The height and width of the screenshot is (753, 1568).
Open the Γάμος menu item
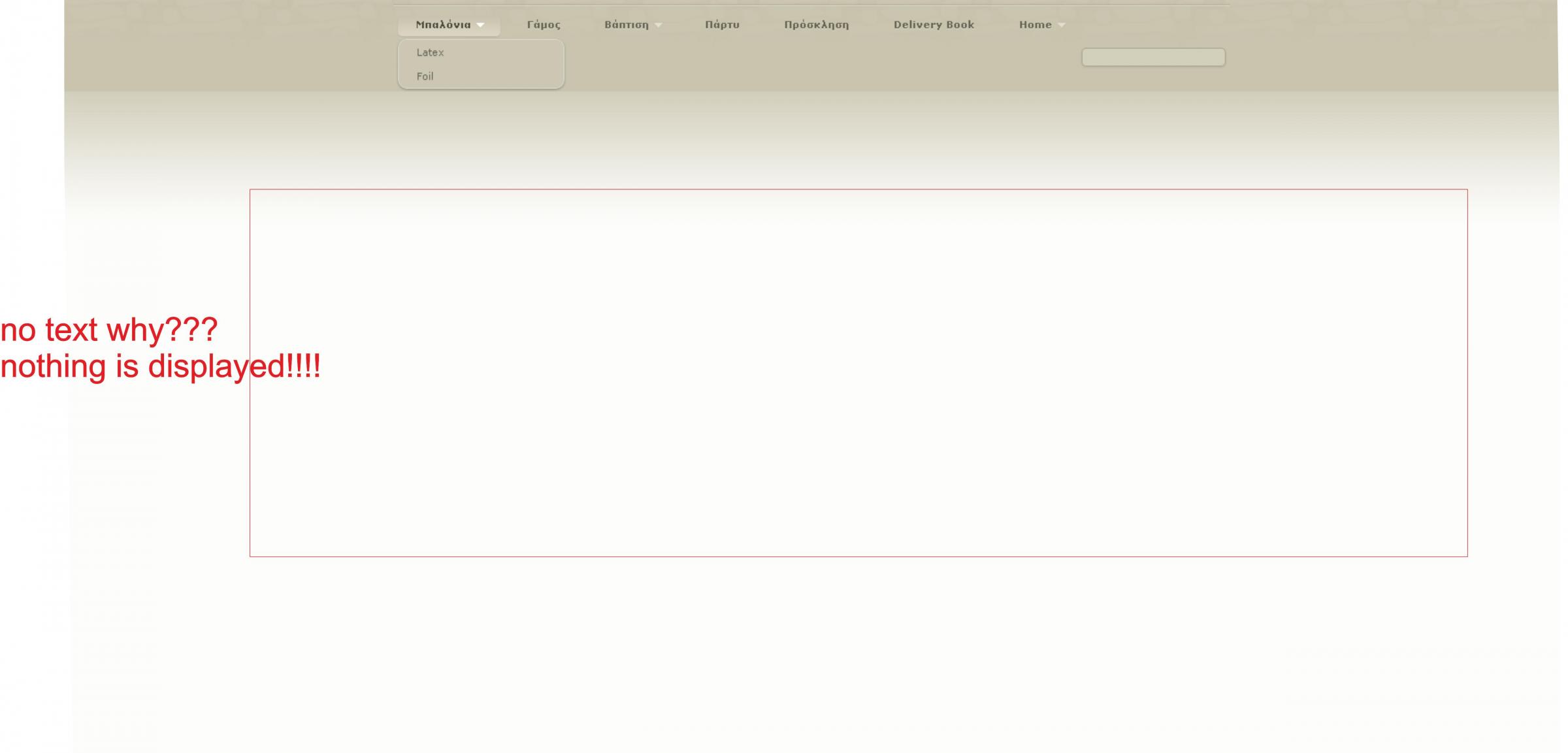coord(544,25)
